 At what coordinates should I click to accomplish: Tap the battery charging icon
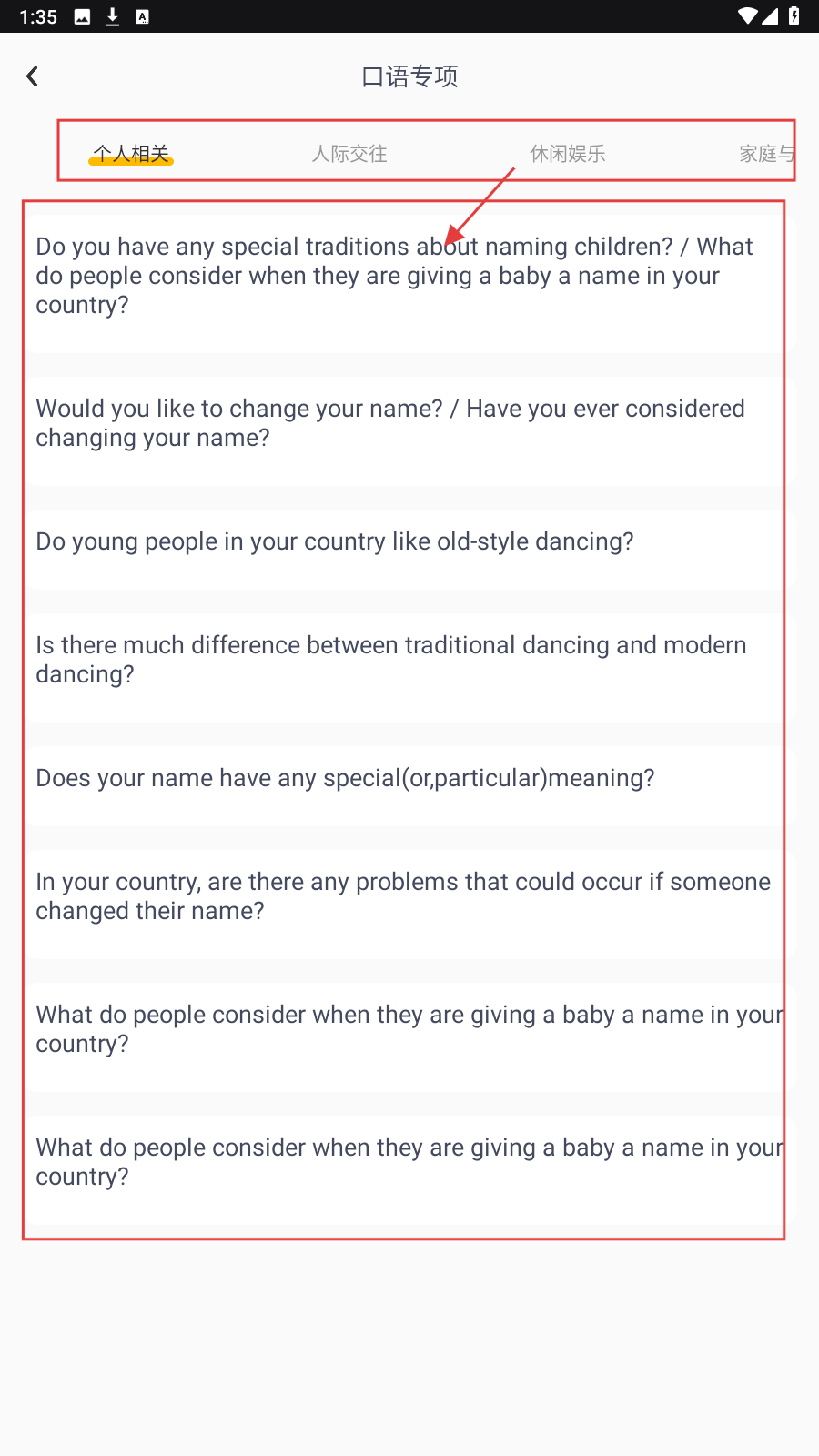(794, 16)
